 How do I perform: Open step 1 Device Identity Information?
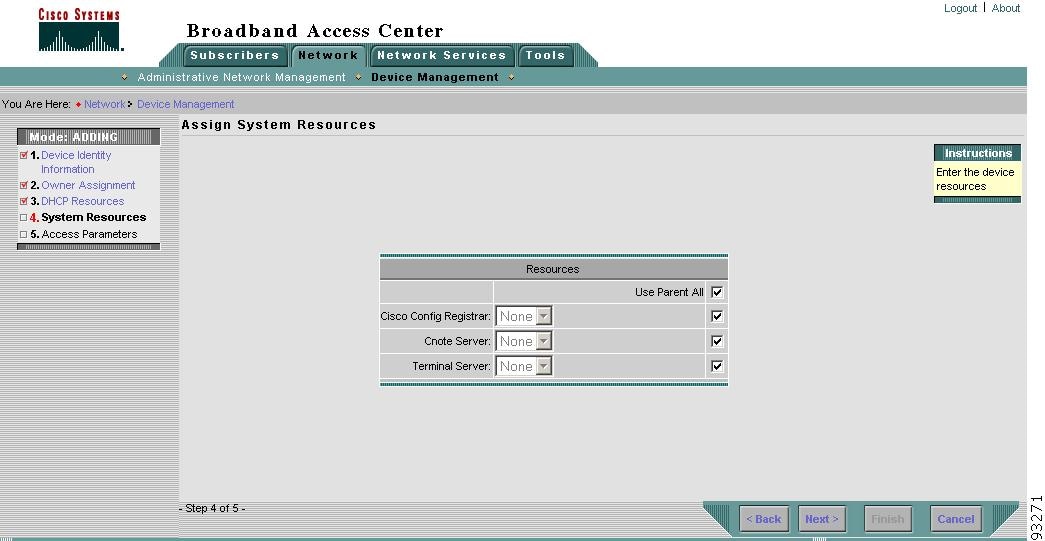[76, 162]
